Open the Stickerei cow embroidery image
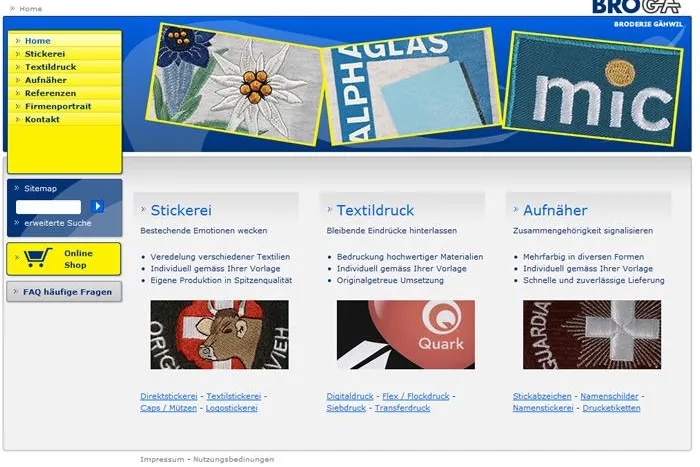700x467 pixels. [220, 334]
